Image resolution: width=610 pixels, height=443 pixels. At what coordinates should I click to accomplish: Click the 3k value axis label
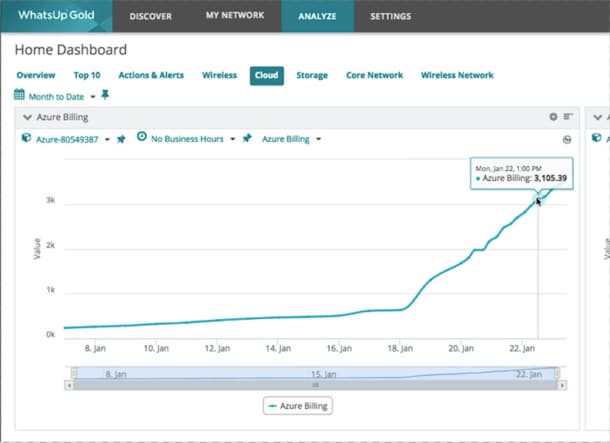coord(51,200)
